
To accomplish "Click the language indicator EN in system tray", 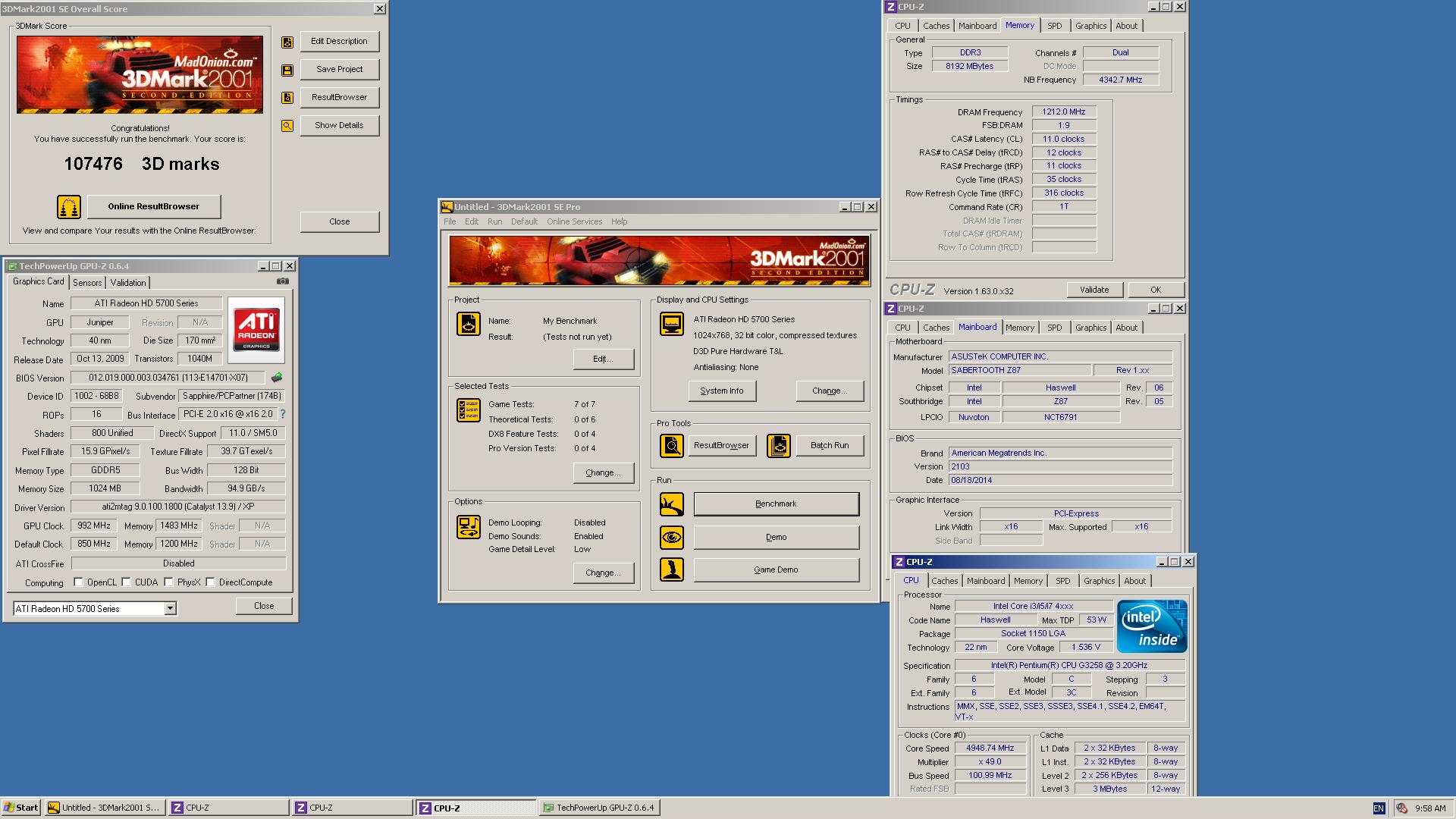I will tap(1379, 808).
